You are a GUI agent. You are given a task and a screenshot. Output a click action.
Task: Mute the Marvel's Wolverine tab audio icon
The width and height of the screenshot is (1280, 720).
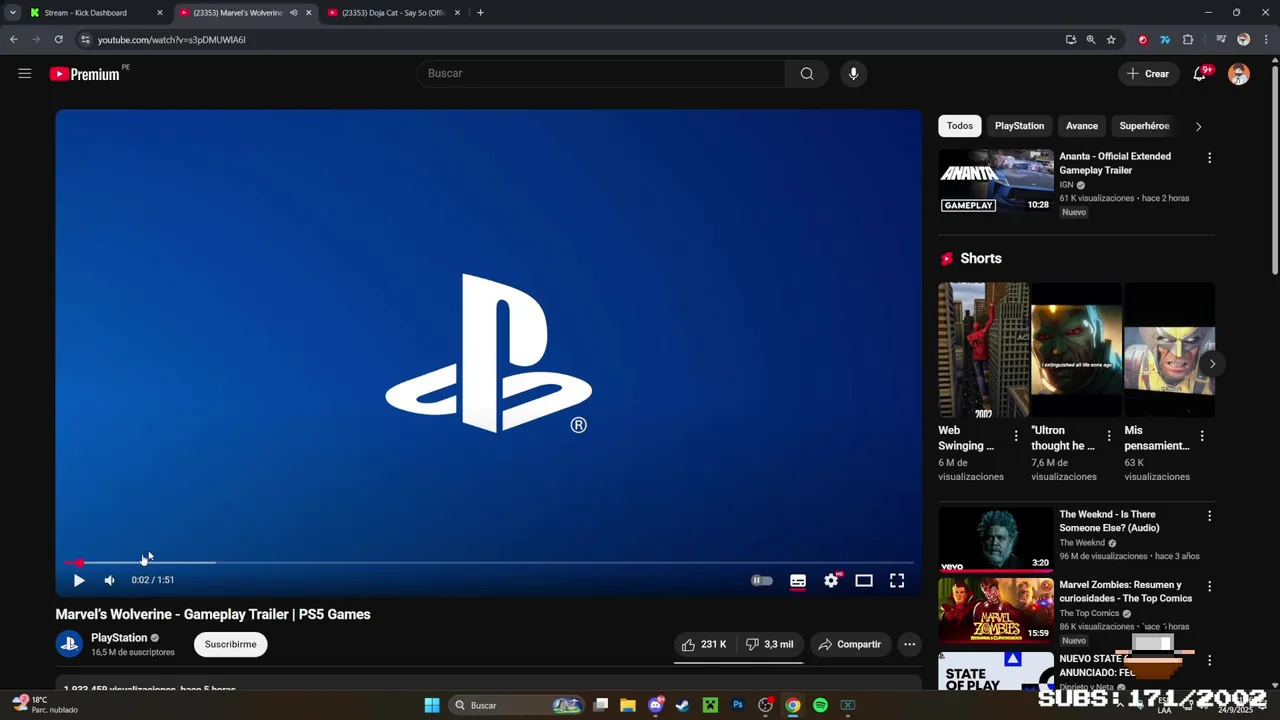tap(293, 13)
